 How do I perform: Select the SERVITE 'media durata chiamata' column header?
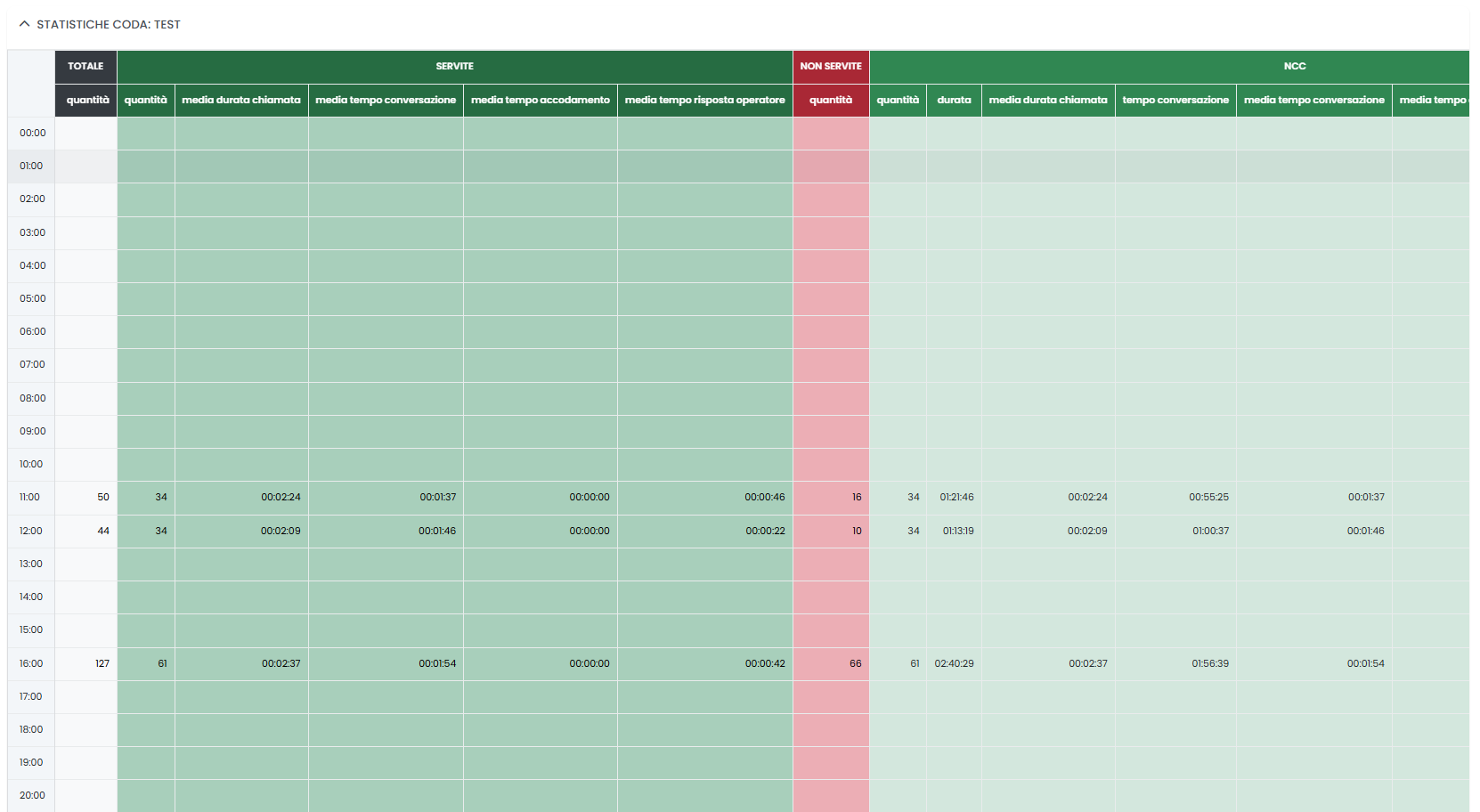click(x=241, y=100)
